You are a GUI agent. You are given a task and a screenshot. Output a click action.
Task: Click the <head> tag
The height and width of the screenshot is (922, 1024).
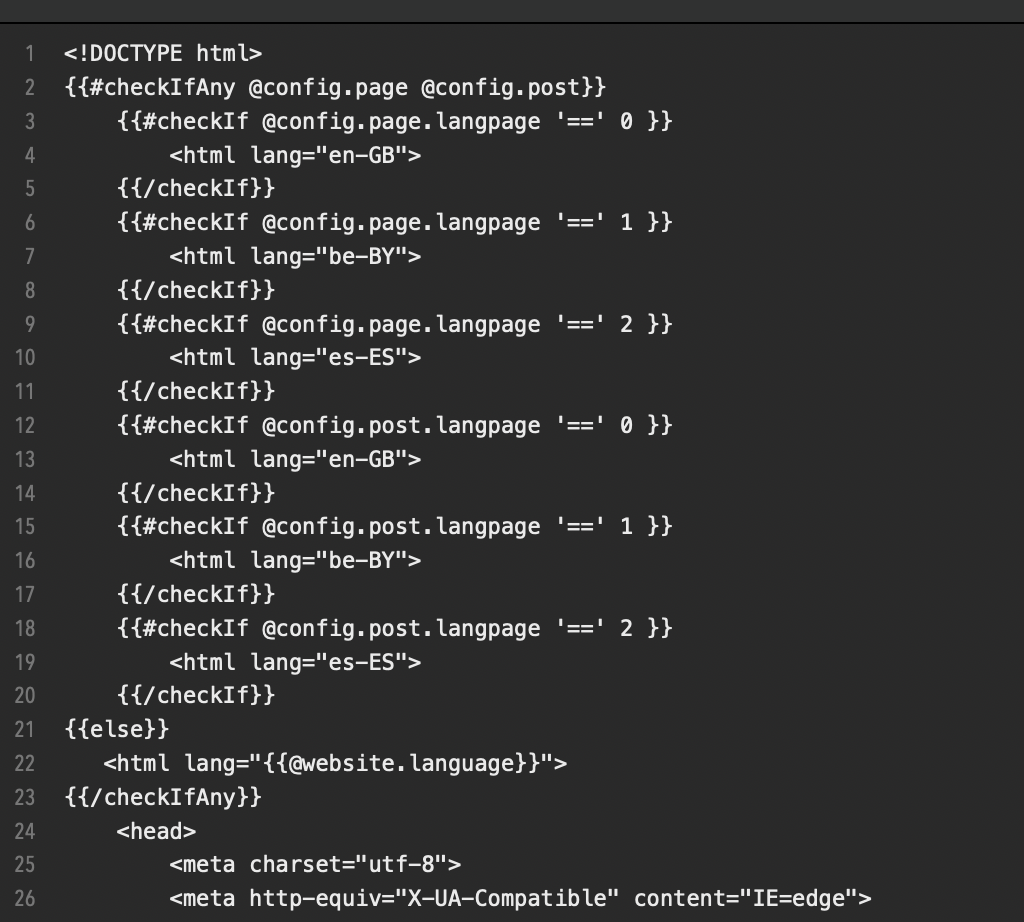pos(156,831)
